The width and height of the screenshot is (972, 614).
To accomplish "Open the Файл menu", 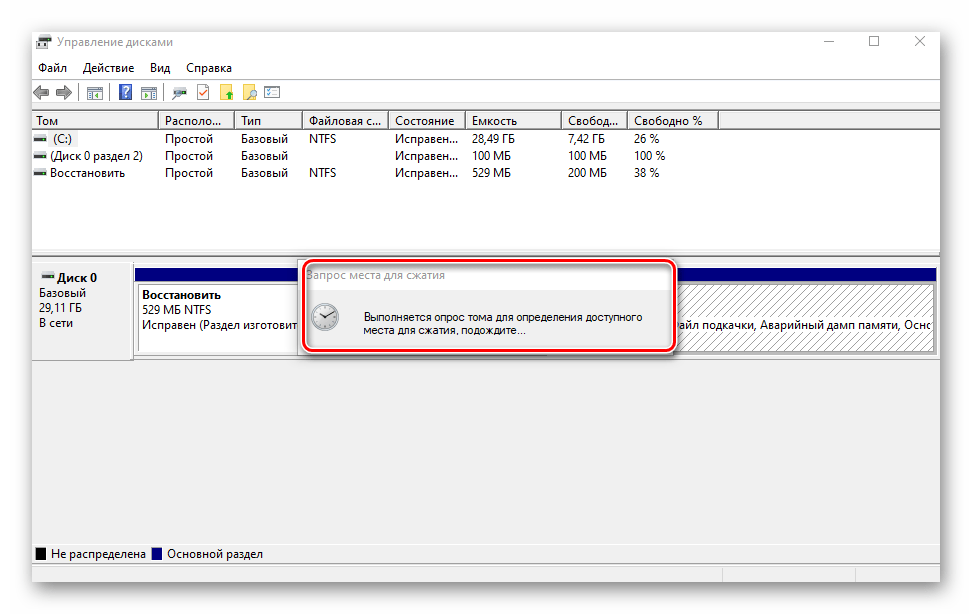I will tap(53, 68).
